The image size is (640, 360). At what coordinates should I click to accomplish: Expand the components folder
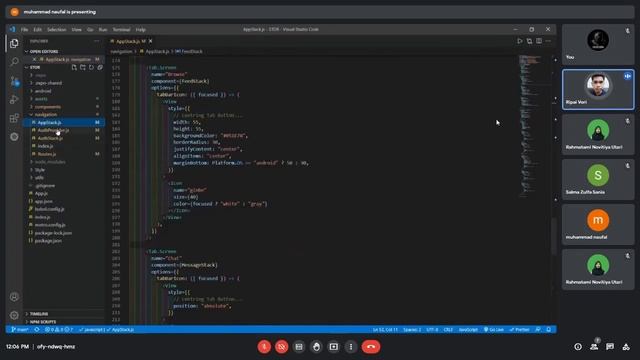pyautogui.click(x=64, y=107)
